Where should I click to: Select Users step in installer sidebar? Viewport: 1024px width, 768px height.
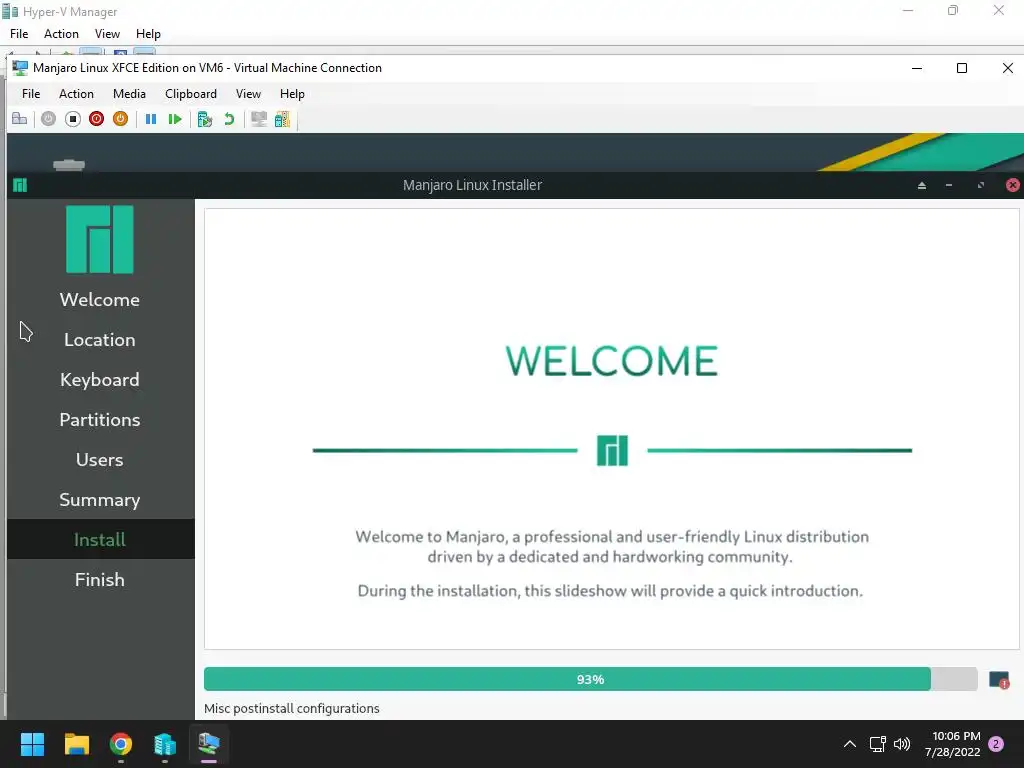(x=100, y=460)
